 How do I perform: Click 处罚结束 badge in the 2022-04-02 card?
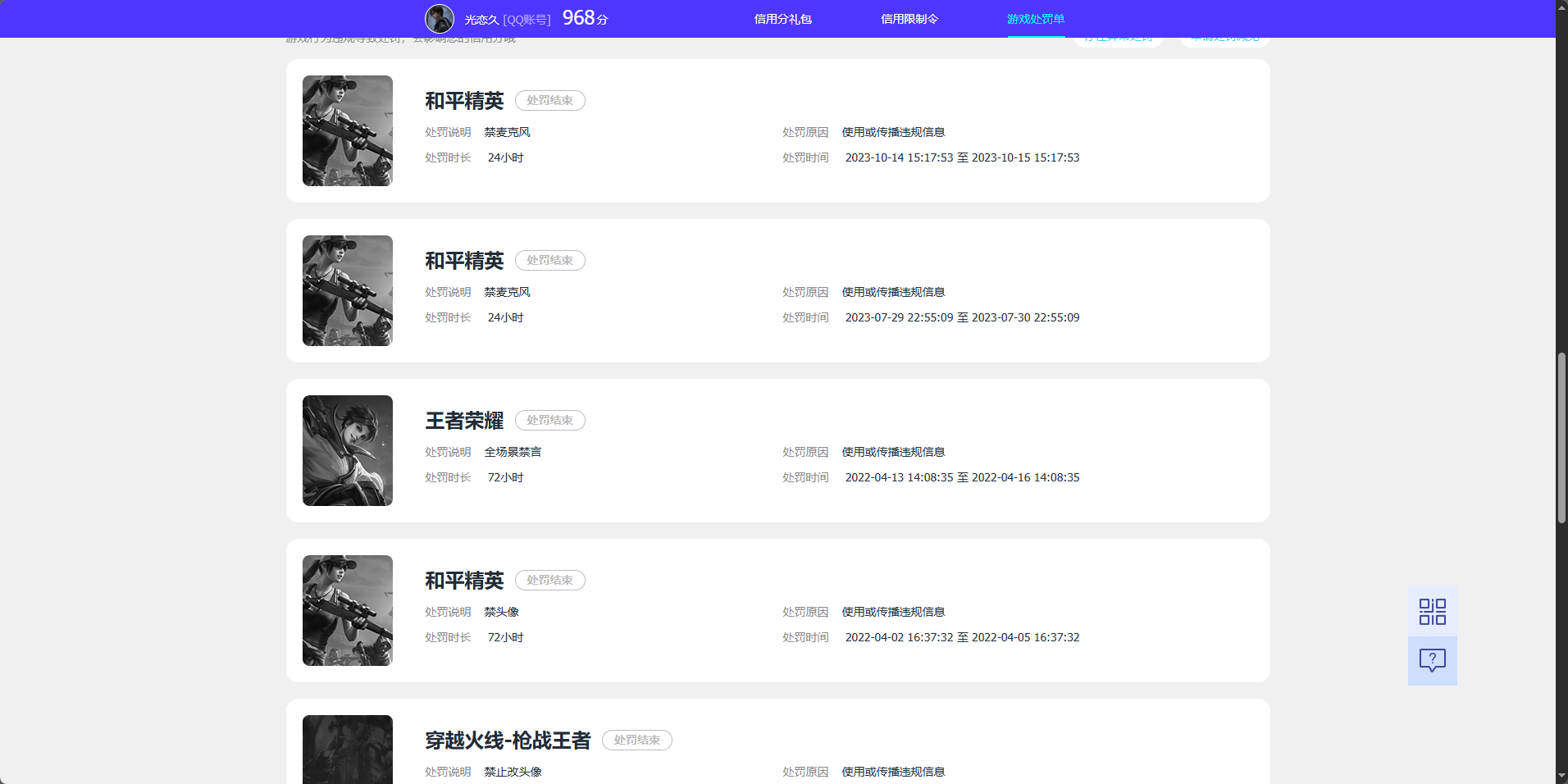[549, 580]
